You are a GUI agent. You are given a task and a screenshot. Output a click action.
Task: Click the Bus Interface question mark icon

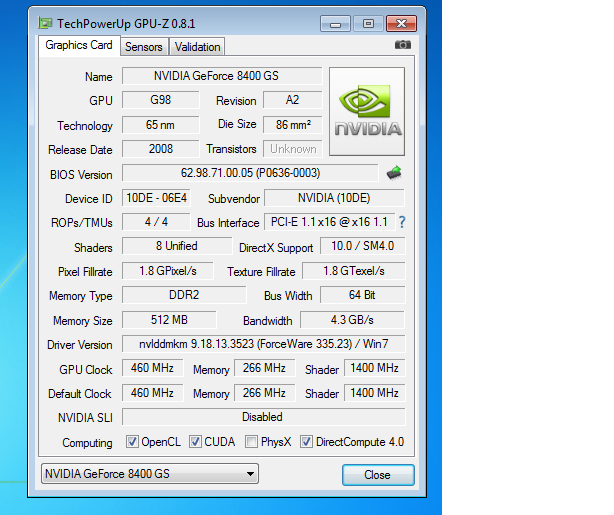[x=402, y=222]
